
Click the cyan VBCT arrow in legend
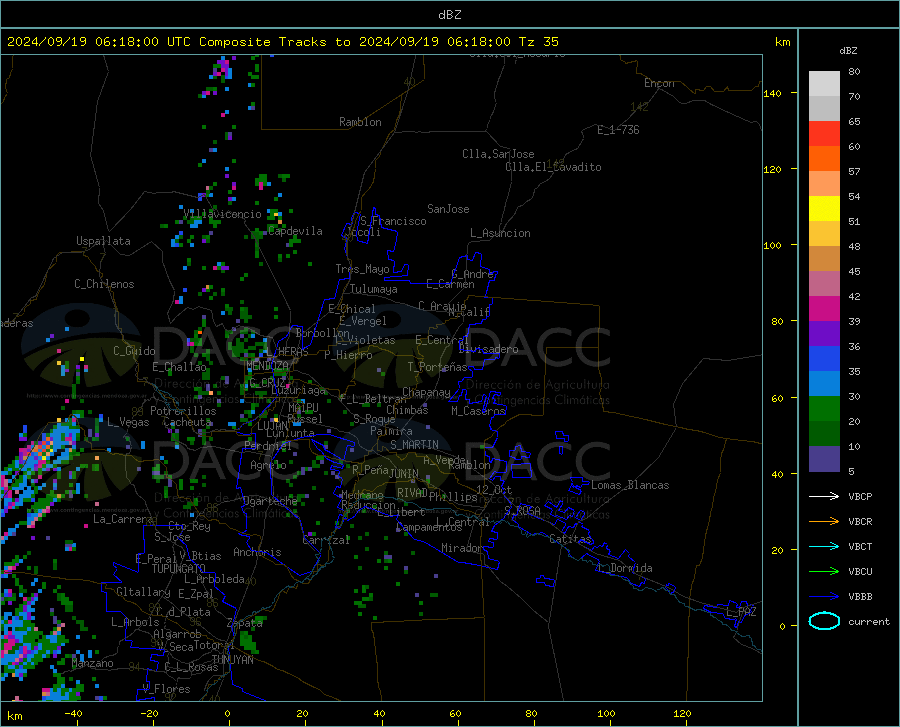click(824, 546)
